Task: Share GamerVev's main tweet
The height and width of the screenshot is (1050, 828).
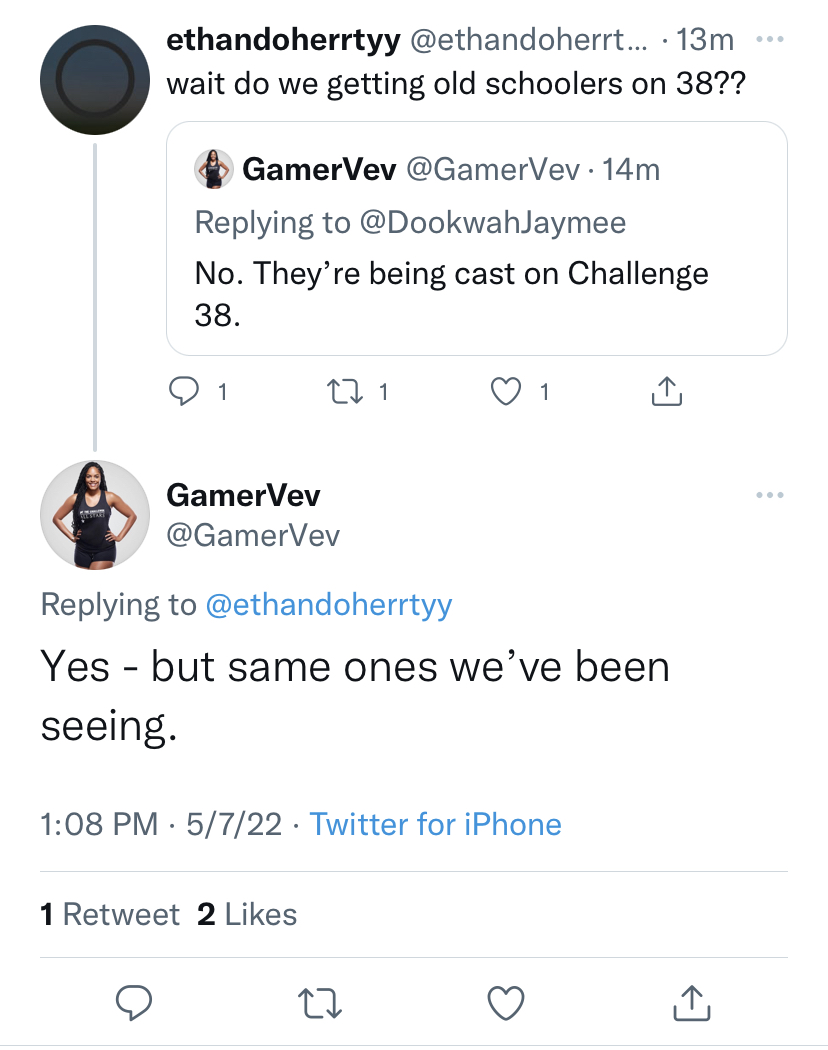Action: 691,1002
